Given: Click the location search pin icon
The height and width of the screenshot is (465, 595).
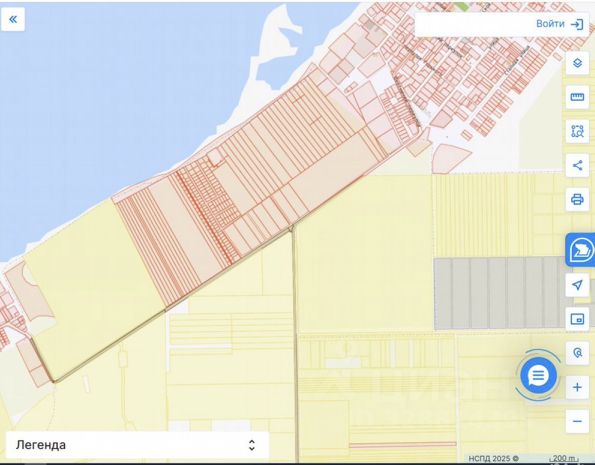Looking at the screenshot, I should pyautogui.click(x=577, y=353).
